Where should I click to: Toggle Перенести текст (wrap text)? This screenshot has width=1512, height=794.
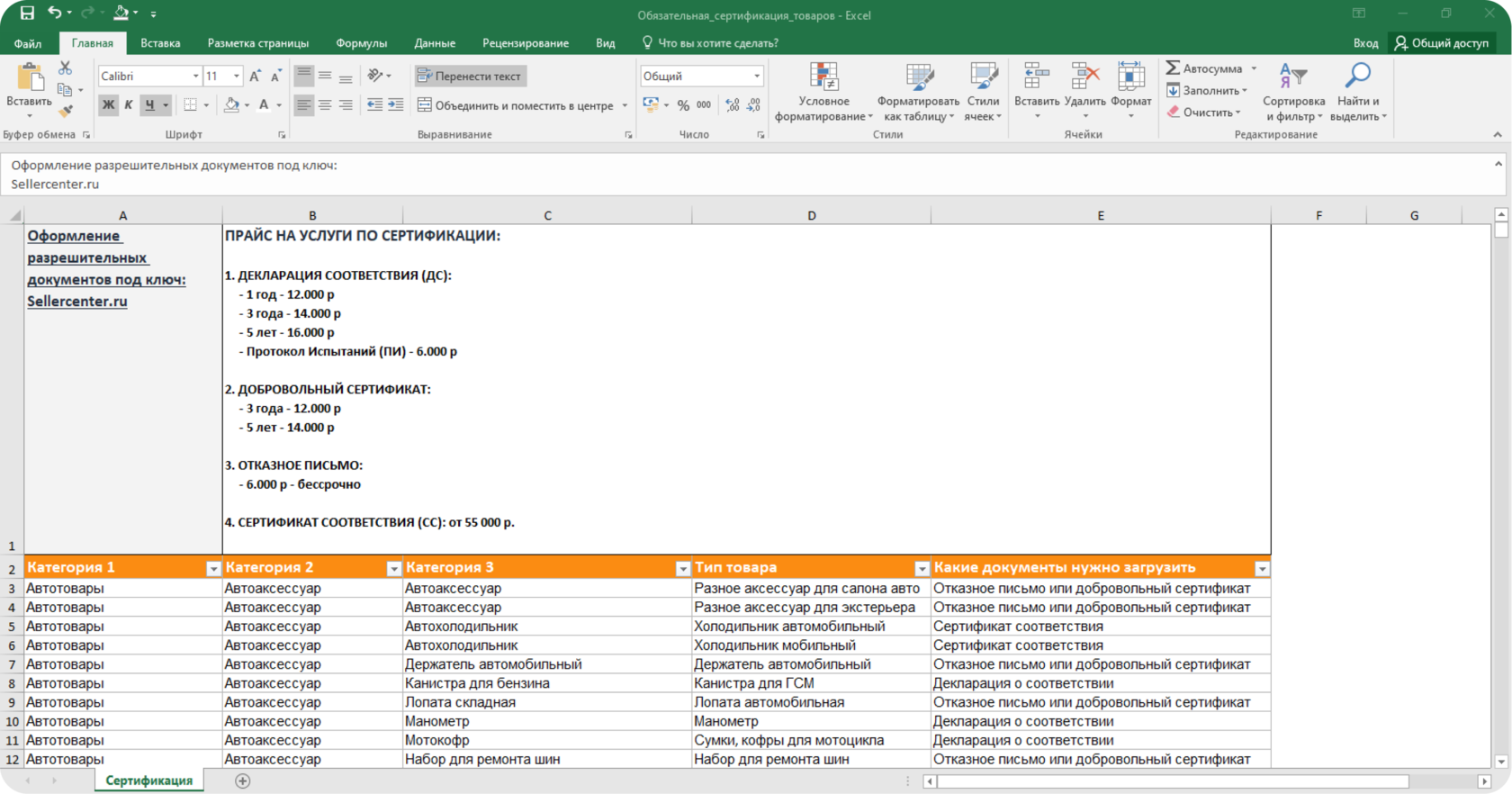(x=470, y=77)
